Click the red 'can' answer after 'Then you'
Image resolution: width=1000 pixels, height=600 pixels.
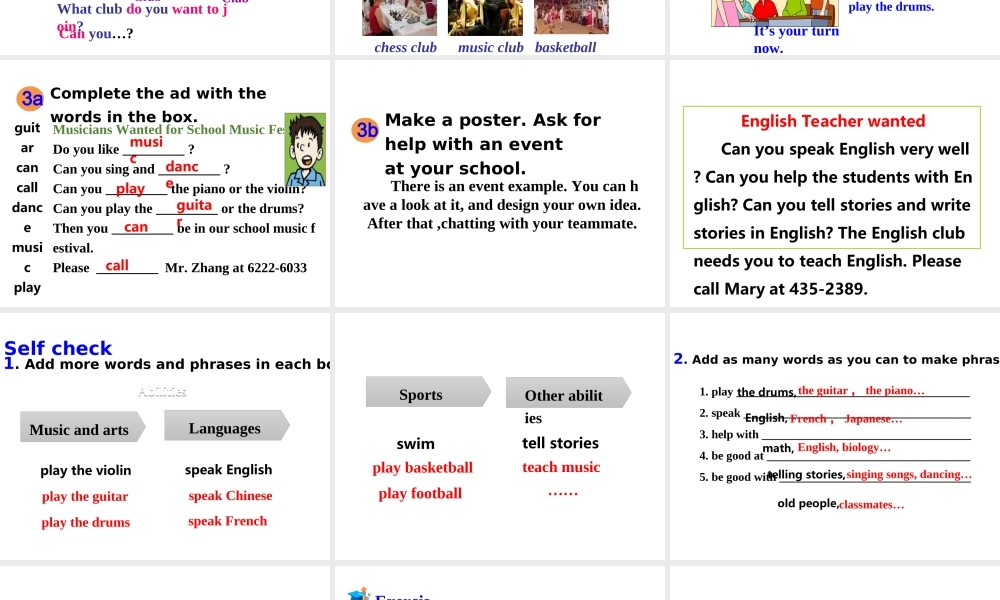click(136, 227)
